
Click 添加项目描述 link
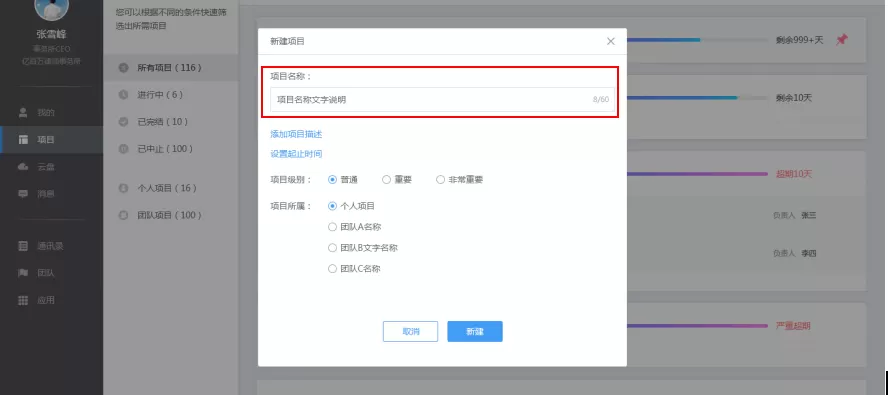pos(296,134)
